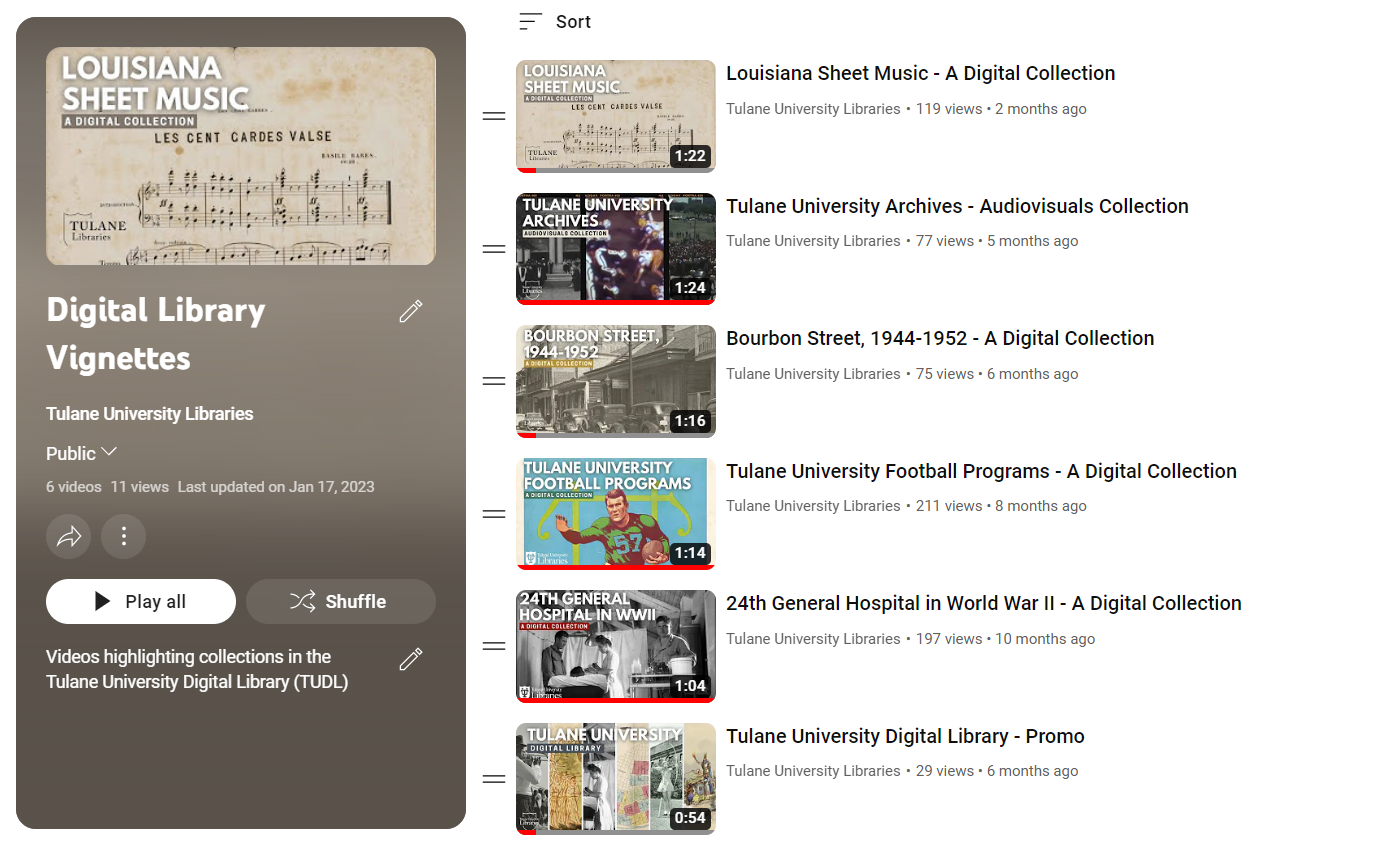
Task: Click the Tulane University Football Programs thumbnail
Action: pos(616,514)
